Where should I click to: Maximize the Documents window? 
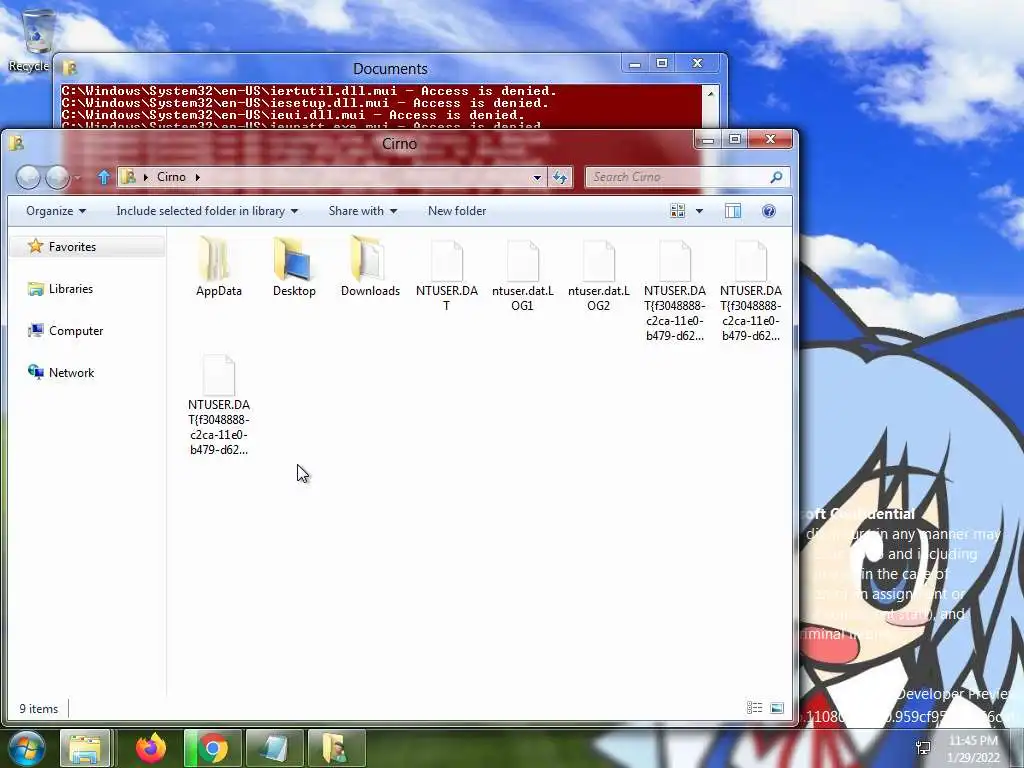(x=662, y=63)
